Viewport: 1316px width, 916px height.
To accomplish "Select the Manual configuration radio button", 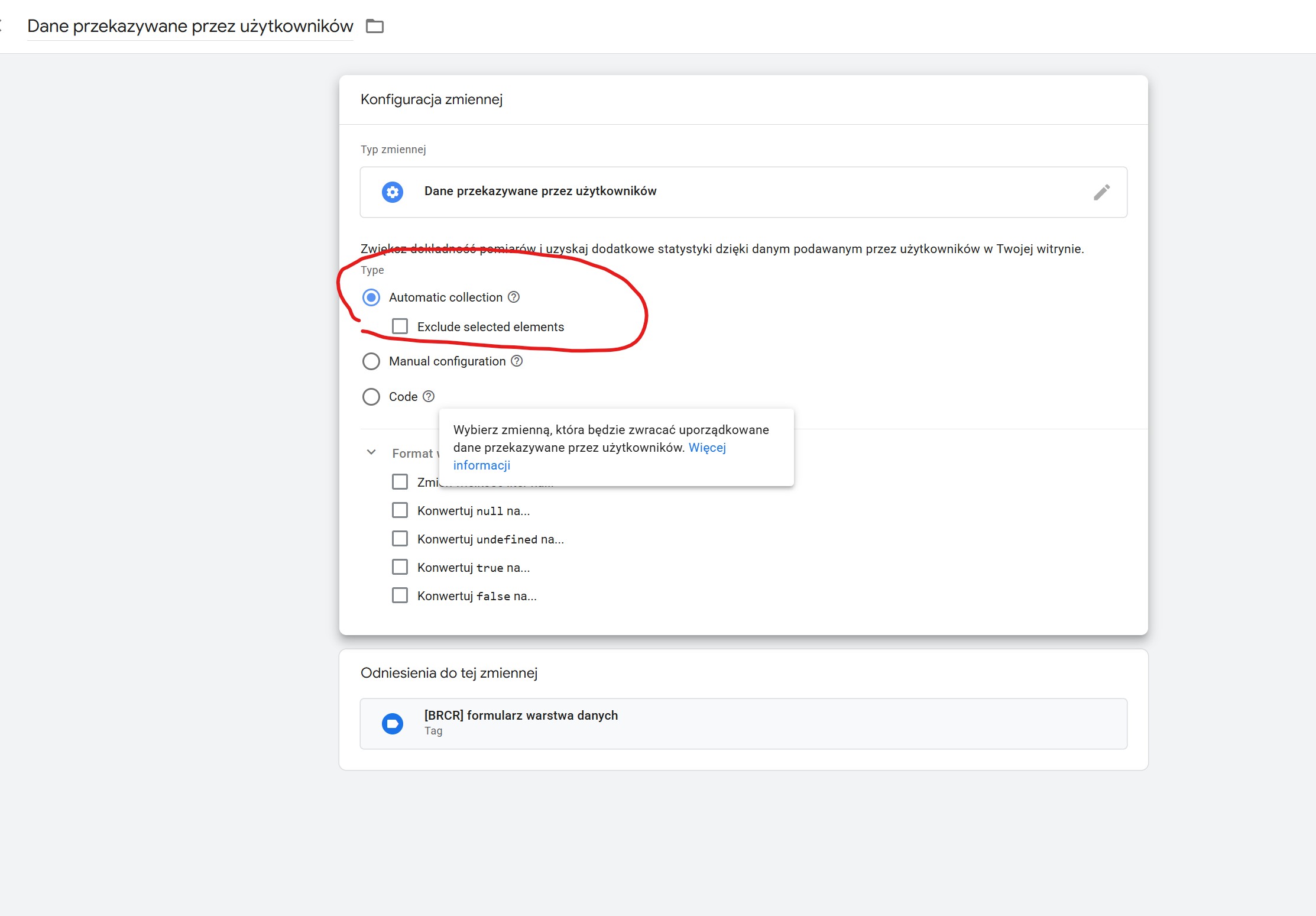I will tap(371, 361).
